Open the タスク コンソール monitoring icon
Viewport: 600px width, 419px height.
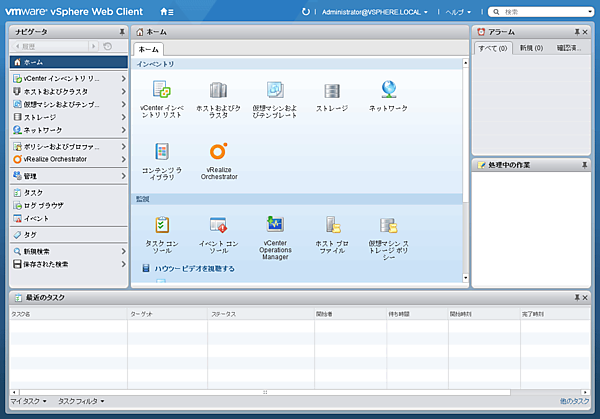click(x=161, y=225)
